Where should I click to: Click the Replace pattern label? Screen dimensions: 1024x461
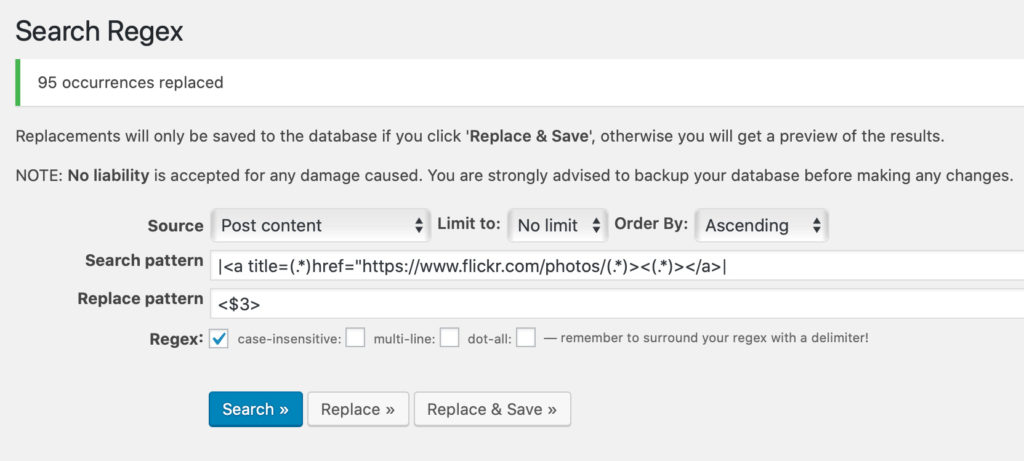click(140, 299)
